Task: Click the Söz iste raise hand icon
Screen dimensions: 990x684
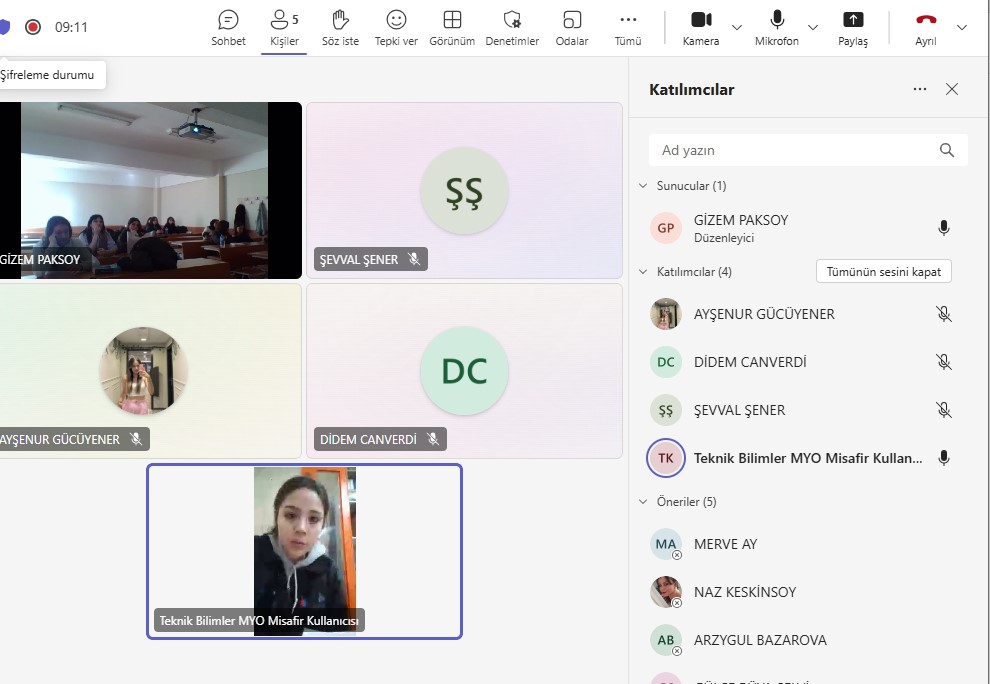Action: 340,27
